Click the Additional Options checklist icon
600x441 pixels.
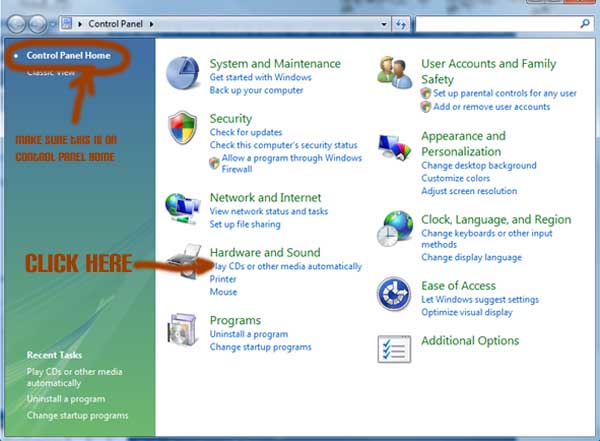(x=395, y=347)
